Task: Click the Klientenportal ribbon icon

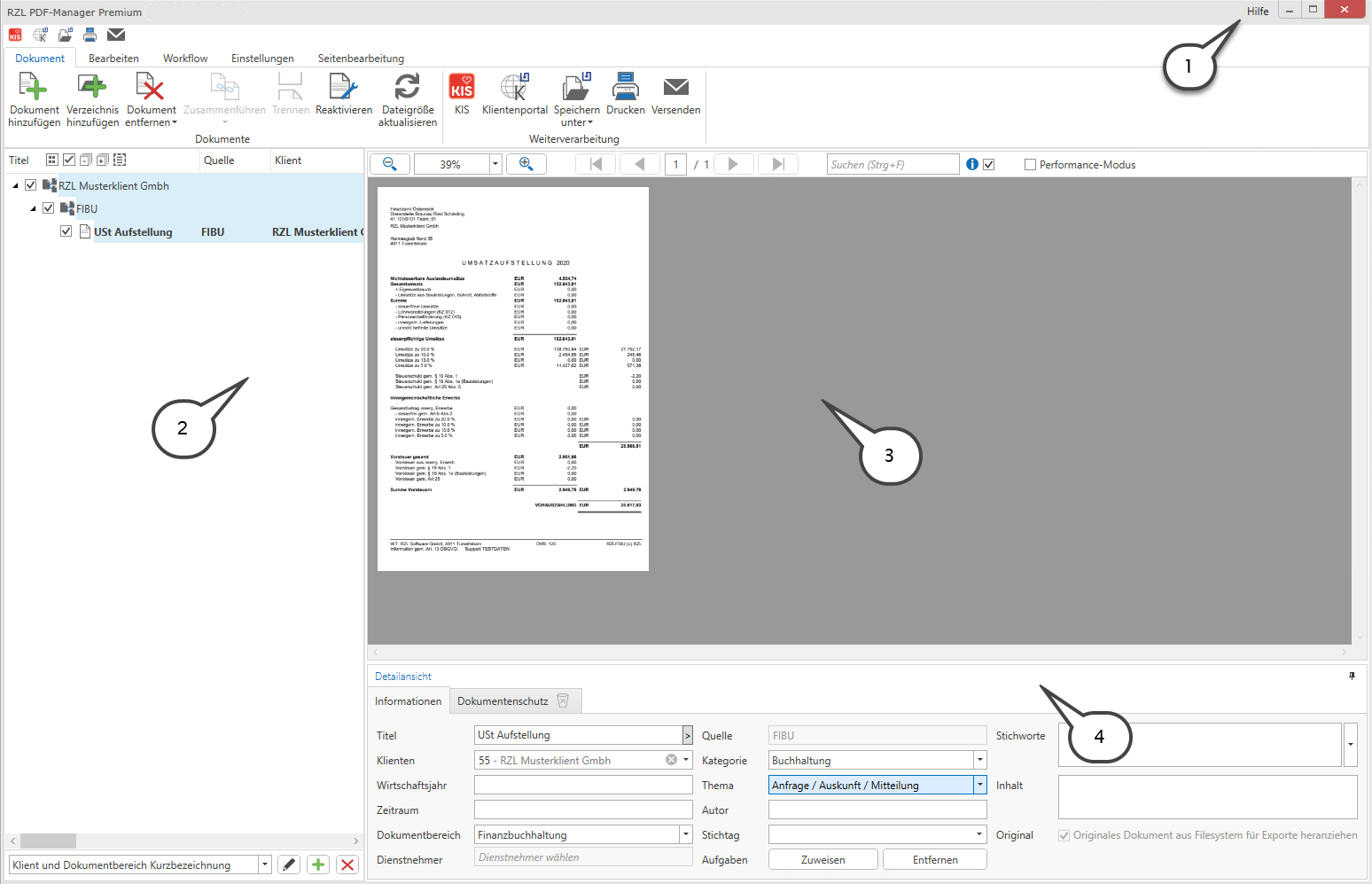Action: 514,88
